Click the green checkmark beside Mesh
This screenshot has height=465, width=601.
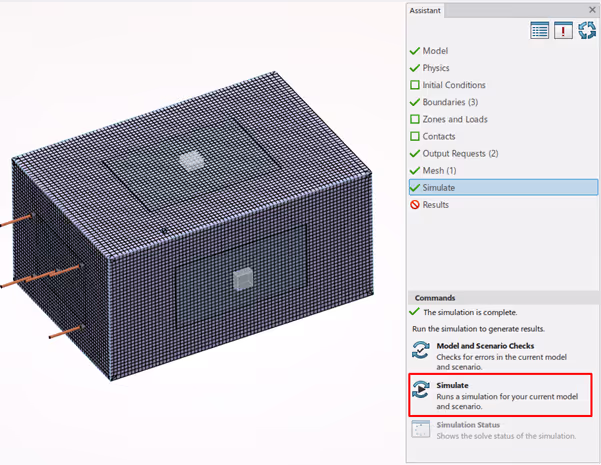click(x=415, y=171)
